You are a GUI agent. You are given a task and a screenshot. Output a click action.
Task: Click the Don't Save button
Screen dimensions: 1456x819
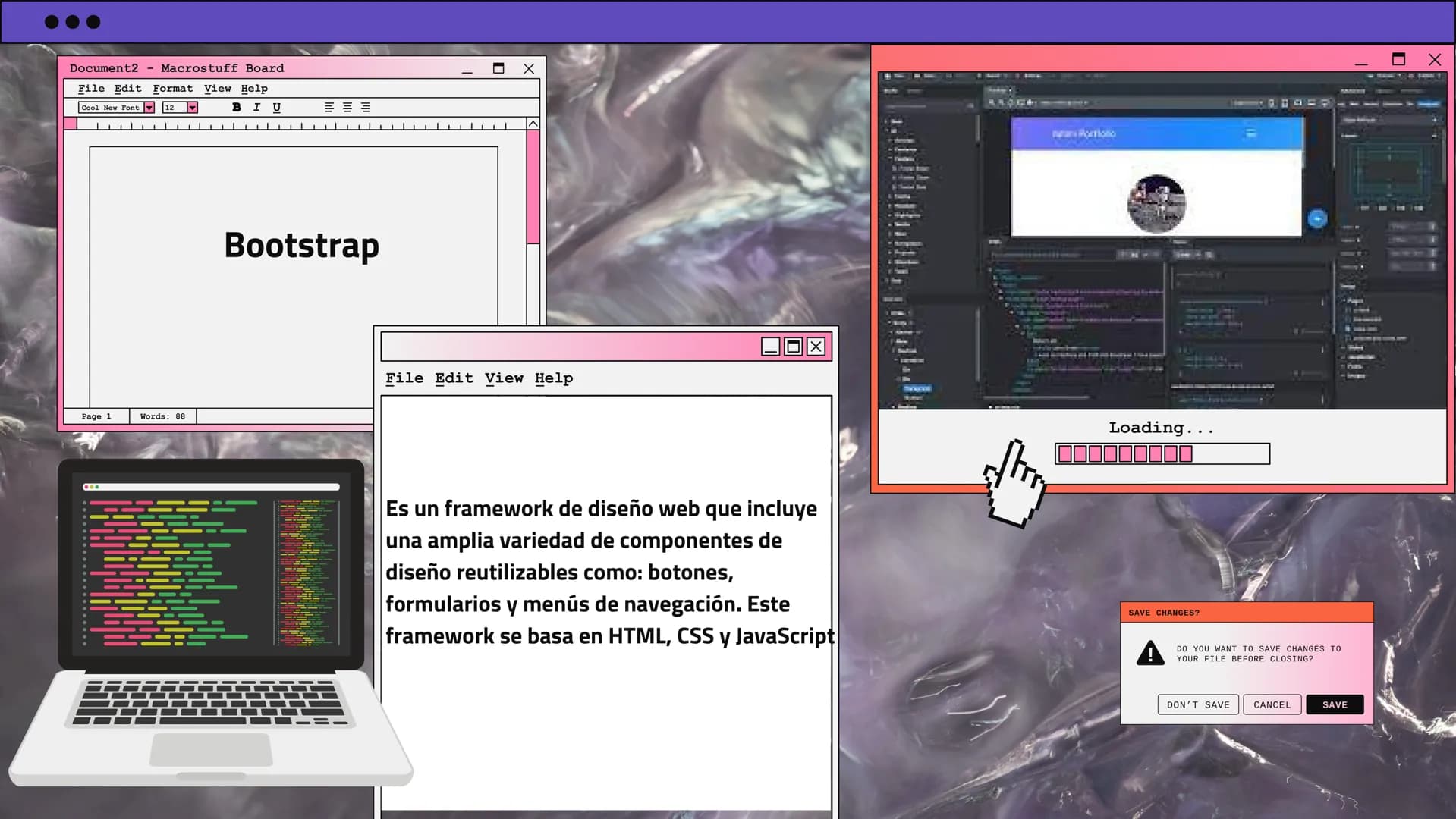click(x=1198, y=704)
